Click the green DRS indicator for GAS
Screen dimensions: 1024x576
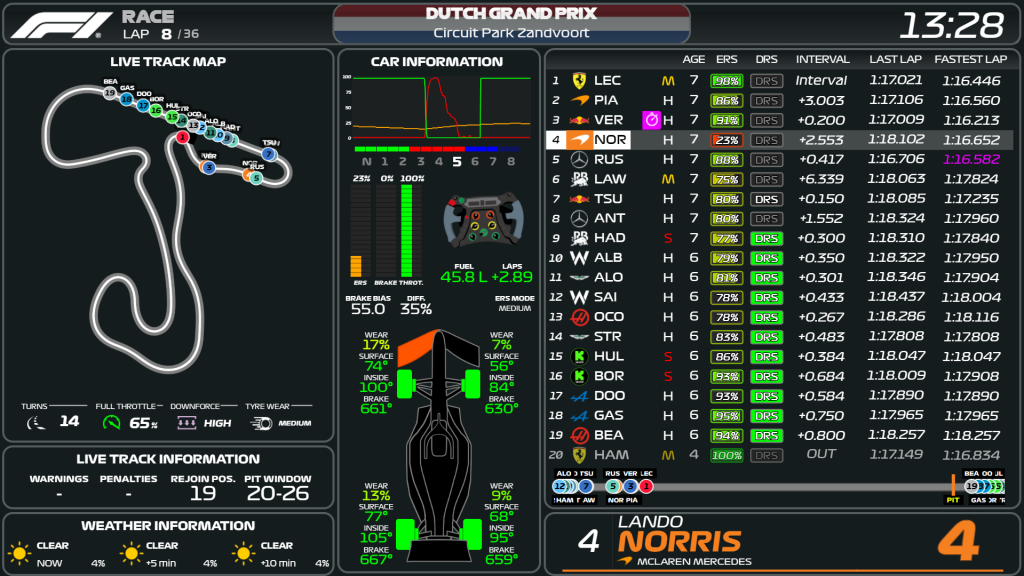click(x=766, y=416)
